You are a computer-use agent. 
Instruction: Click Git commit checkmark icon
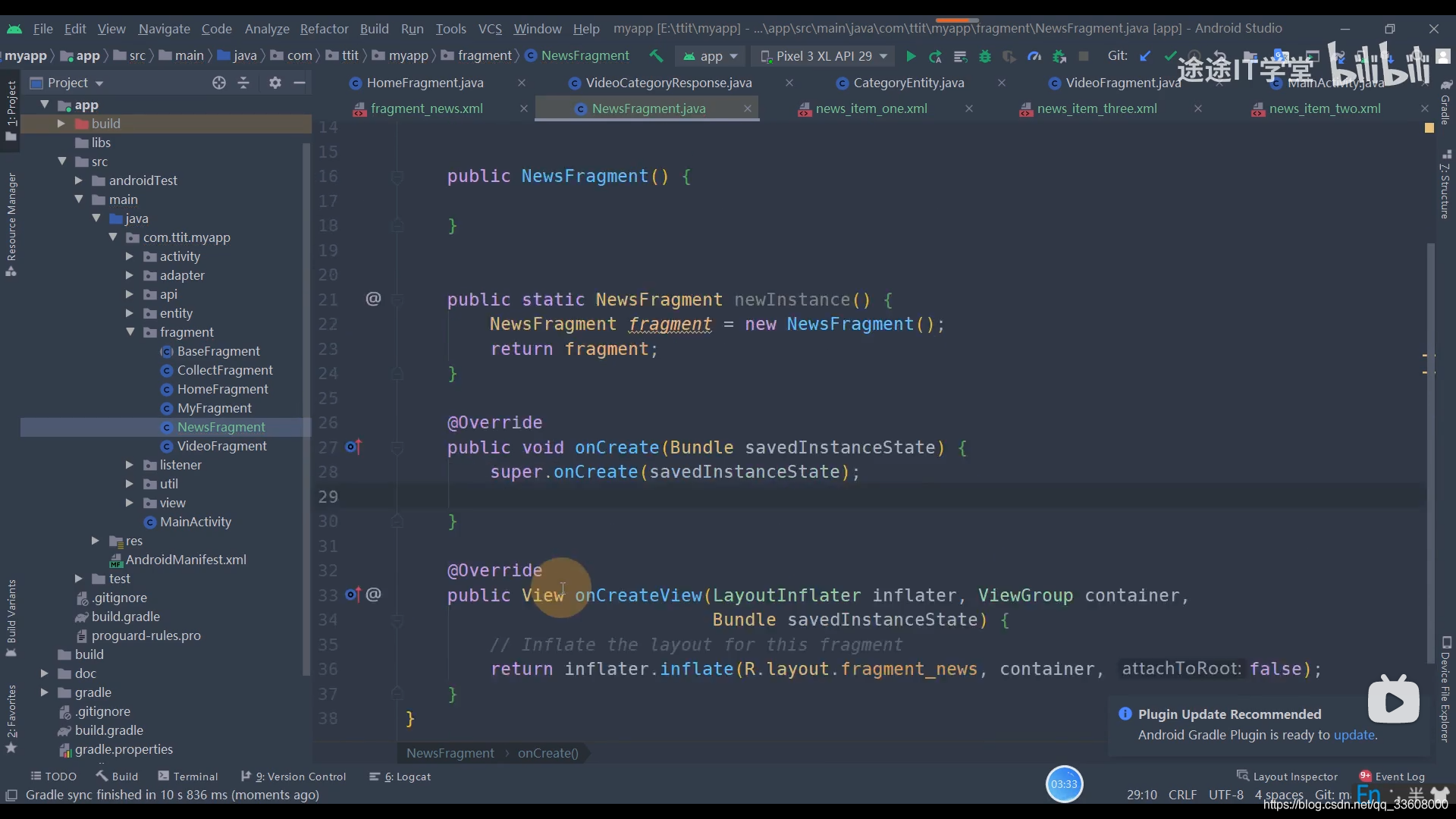[1170, 56]
